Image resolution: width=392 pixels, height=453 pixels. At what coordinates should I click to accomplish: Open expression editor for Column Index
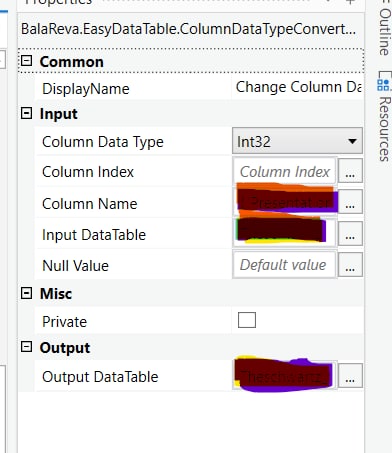click(x=350, y=171)
